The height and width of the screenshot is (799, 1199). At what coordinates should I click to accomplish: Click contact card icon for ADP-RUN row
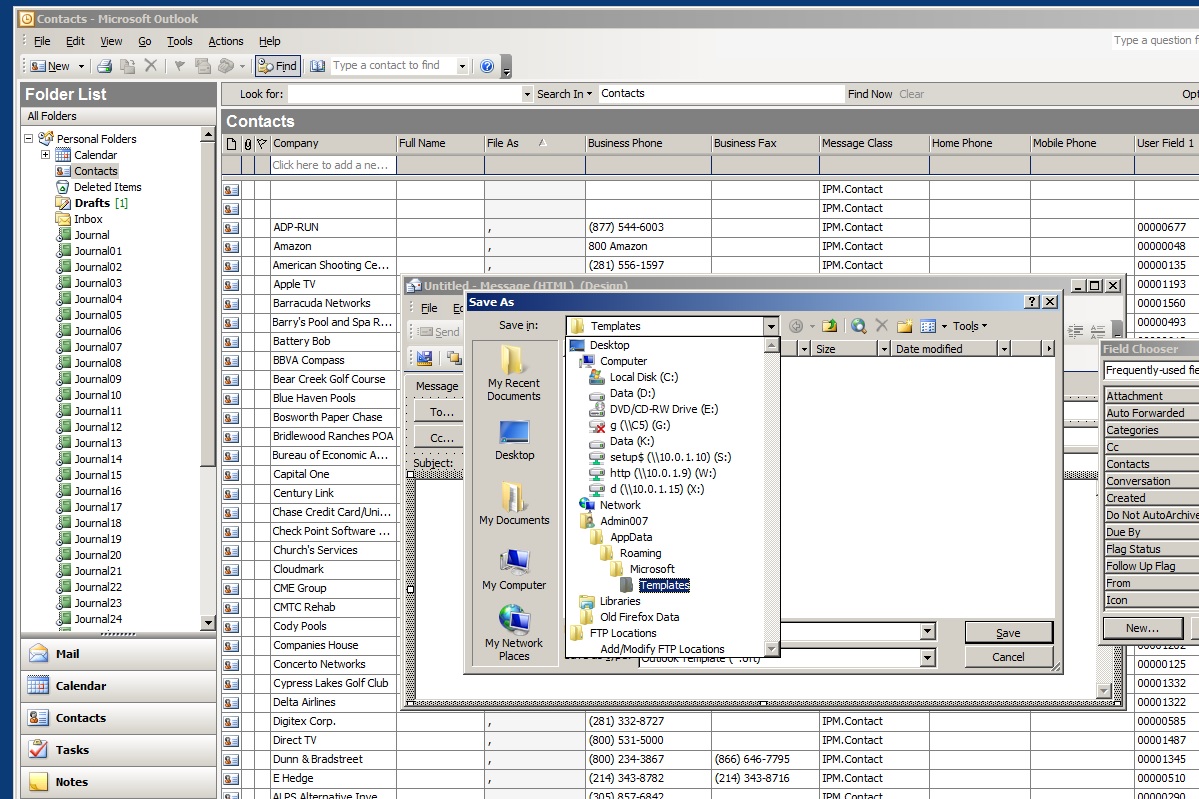(231, 228)
